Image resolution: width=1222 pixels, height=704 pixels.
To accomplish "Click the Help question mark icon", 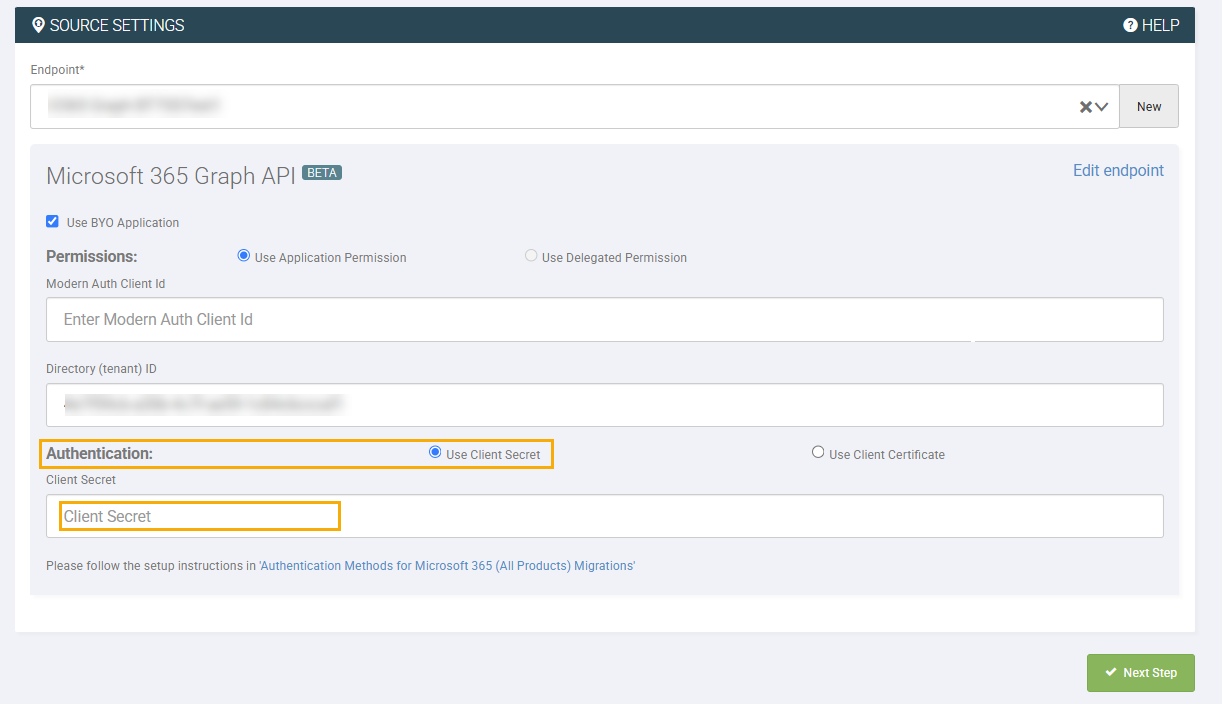I will click(1130, 25).
